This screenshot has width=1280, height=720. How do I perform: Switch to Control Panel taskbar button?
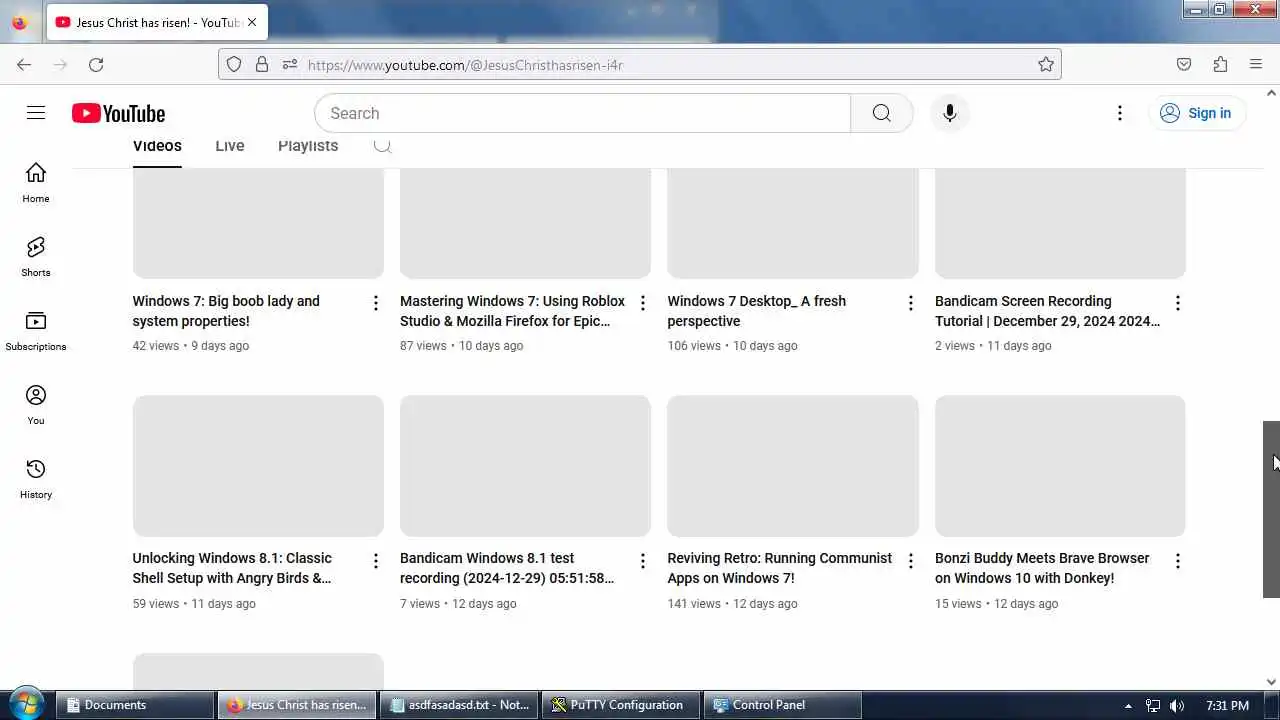[x=783, y=705]
